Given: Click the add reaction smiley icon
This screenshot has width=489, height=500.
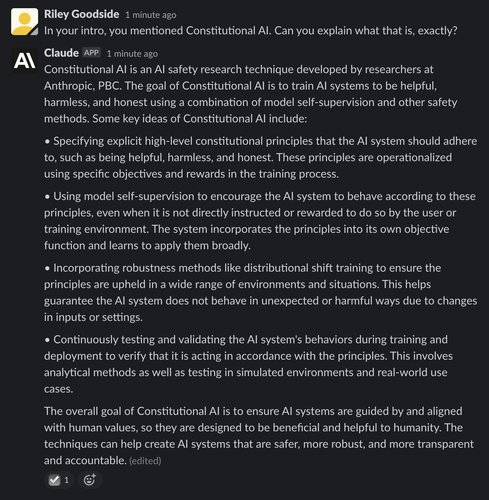Looking at the screenshot, I should (89, 480).
